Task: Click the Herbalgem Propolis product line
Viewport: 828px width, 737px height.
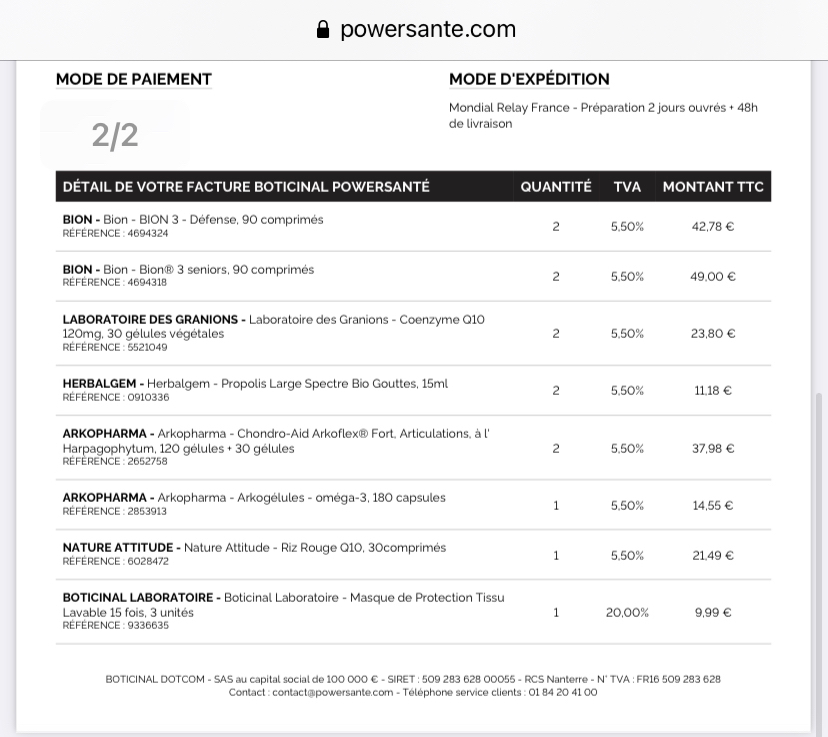Action: [255, 389]
